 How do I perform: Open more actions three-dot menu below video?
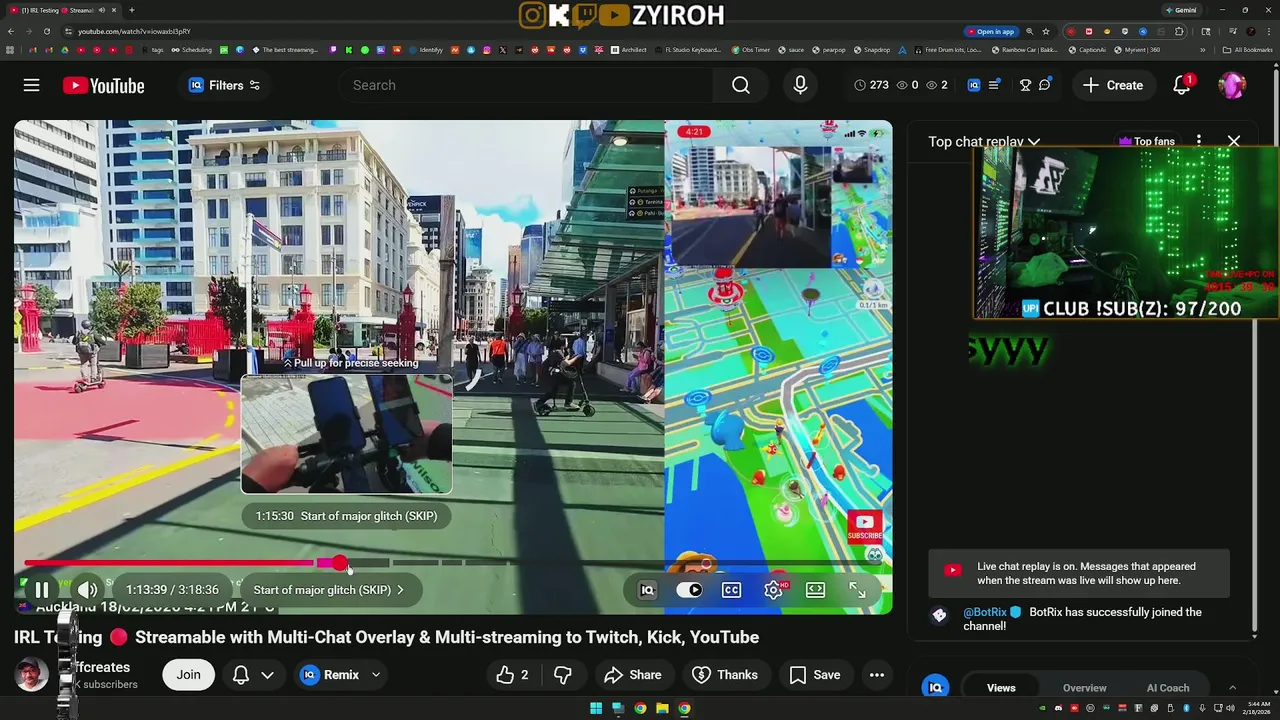click(x=877, y=675)
